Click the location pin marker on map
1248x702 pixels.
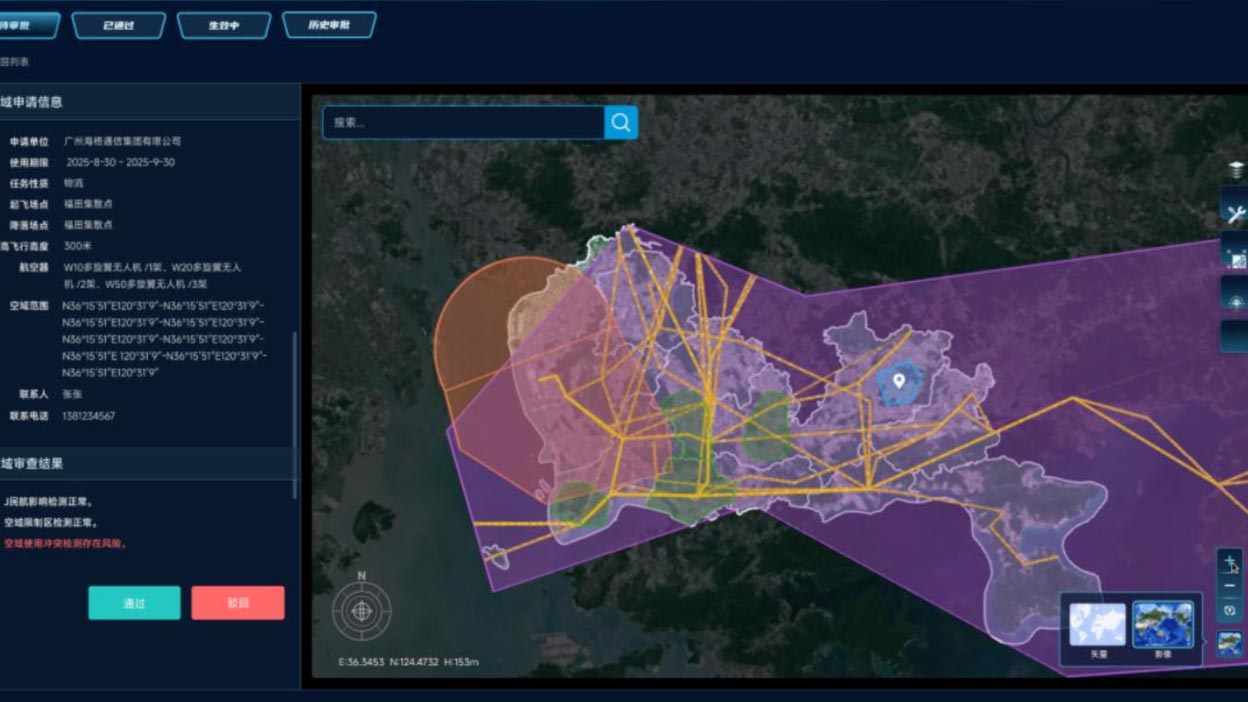[x=899, y=380]
